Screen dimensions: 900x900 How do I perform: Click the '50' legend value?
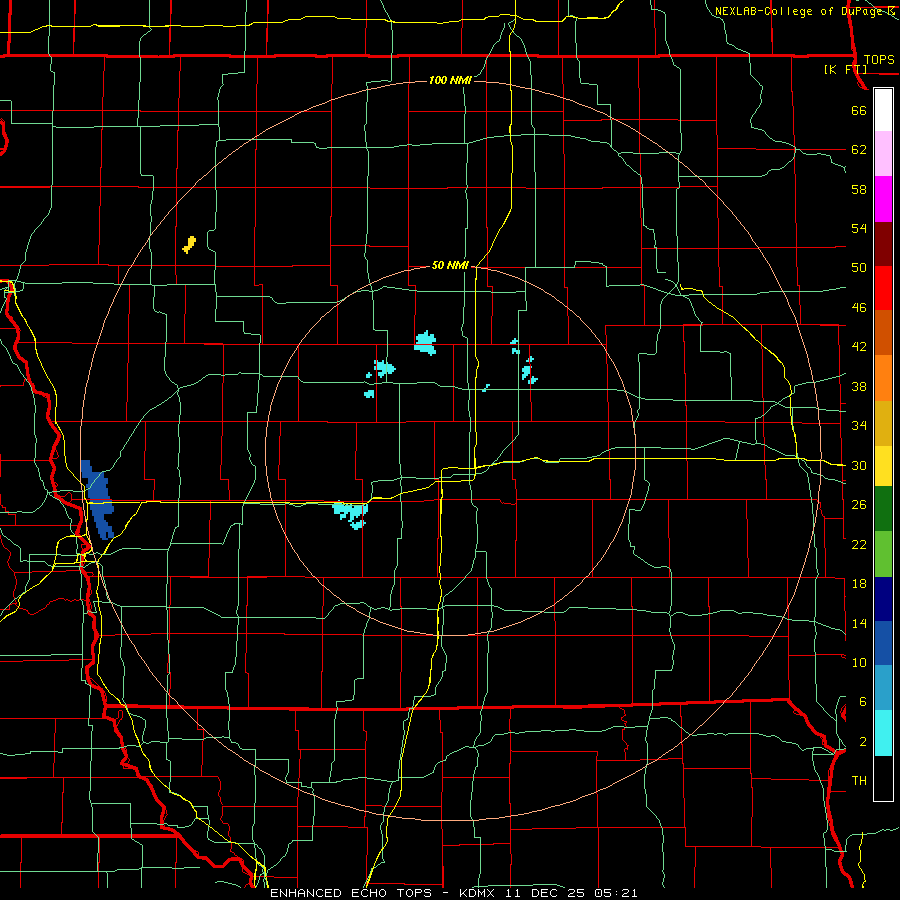pos(859,268)
